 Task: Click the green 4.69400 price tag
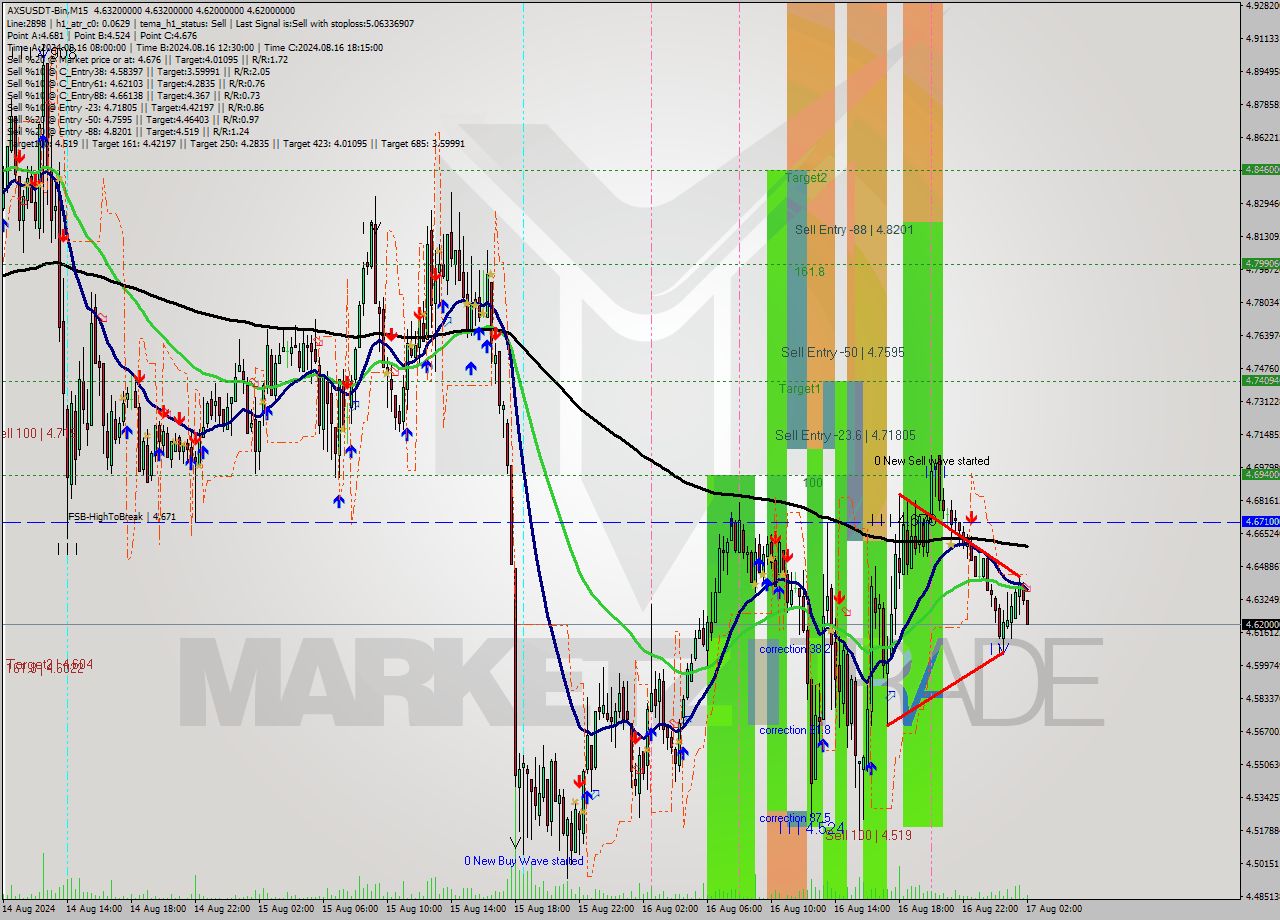point(1260,474)
